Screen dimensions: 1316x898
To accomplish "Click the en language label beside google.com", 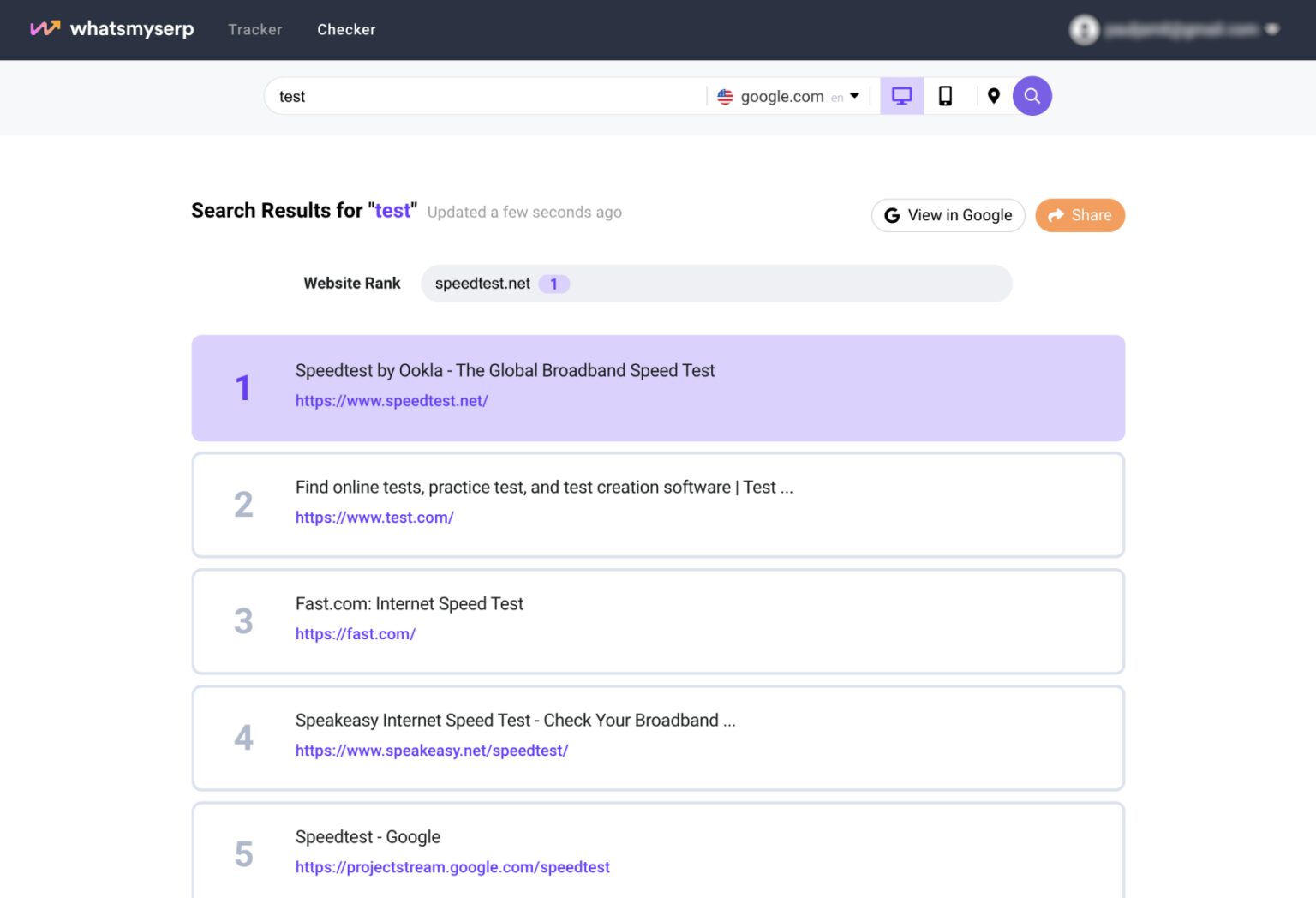I will click(837, 99).
